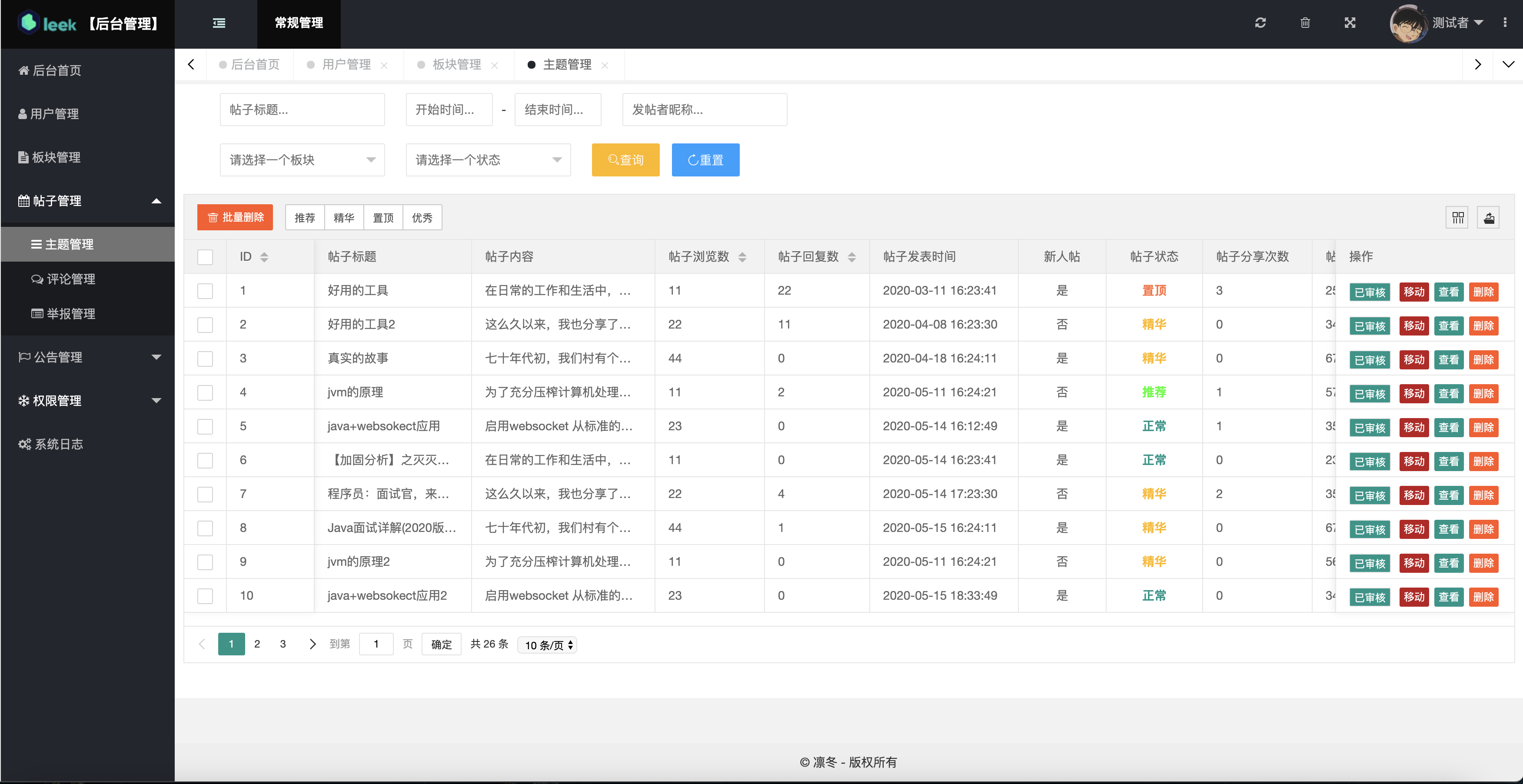This screenshot has height=784, width=1523.
Task: Select the 常规管理 top menu
Action: tap(299, 23)
